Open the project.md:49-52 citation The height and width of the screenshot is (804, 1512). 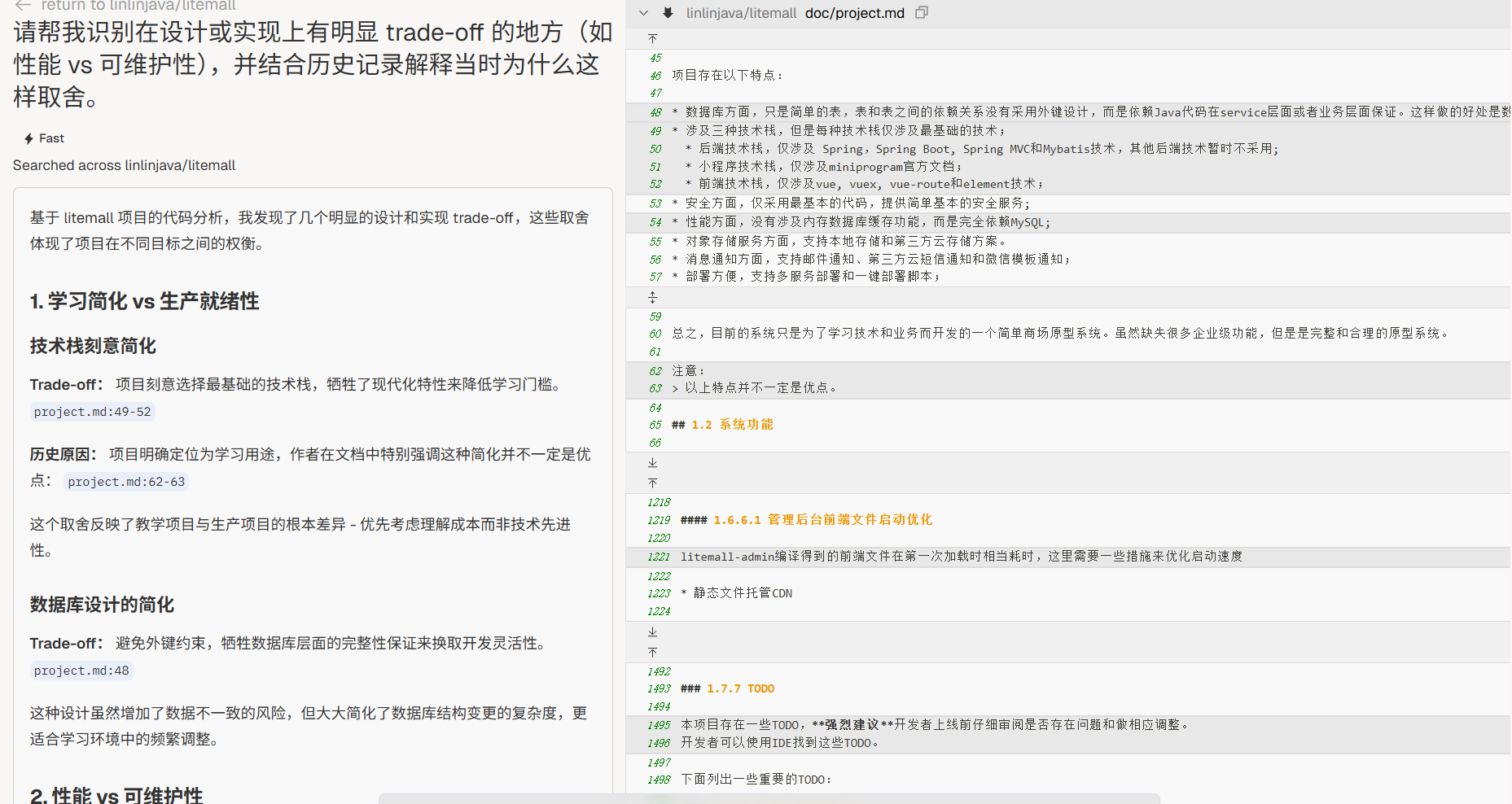(92, 412)
